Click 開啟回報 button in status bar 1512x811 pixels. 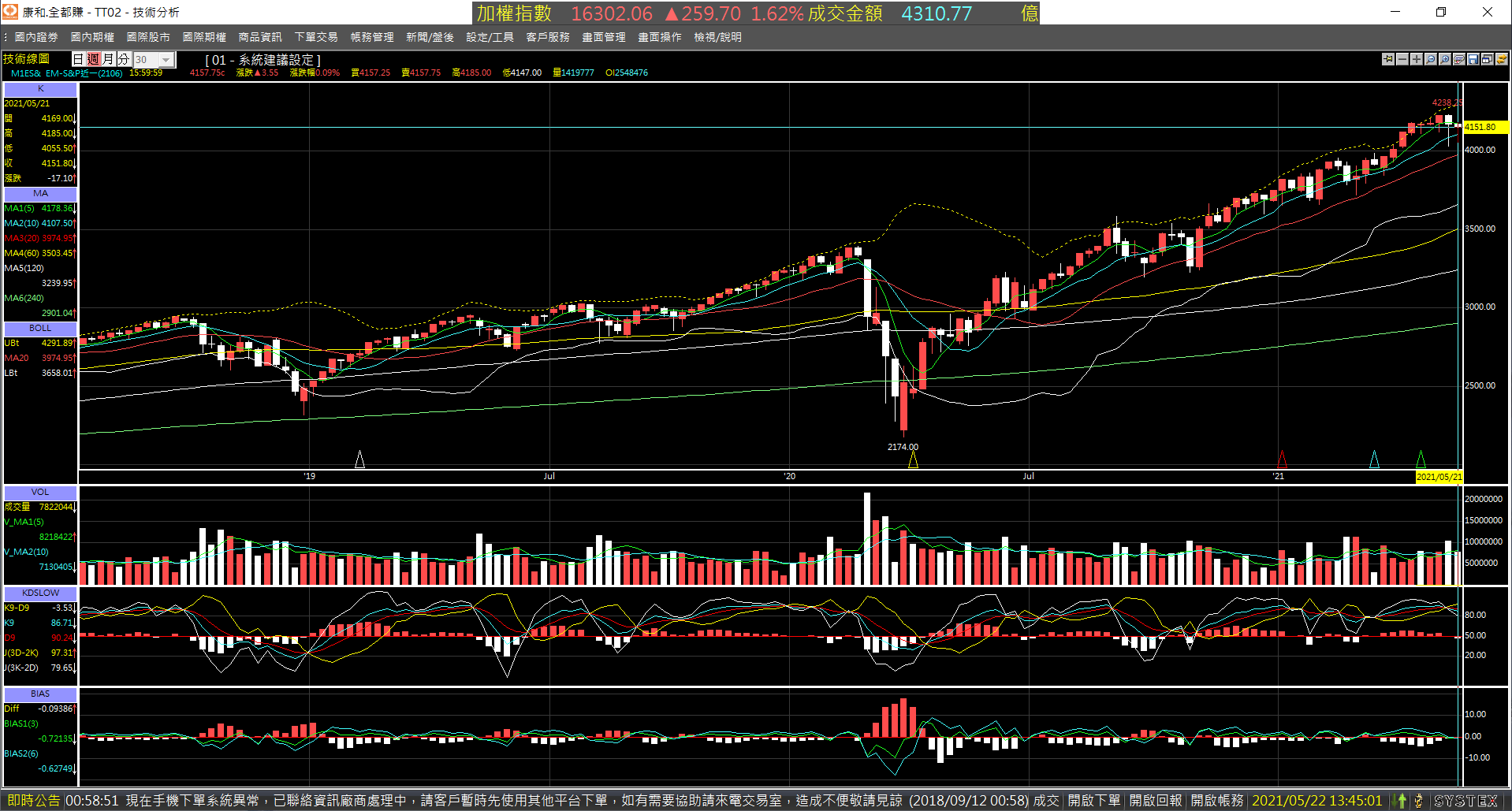click(1155, 801)
